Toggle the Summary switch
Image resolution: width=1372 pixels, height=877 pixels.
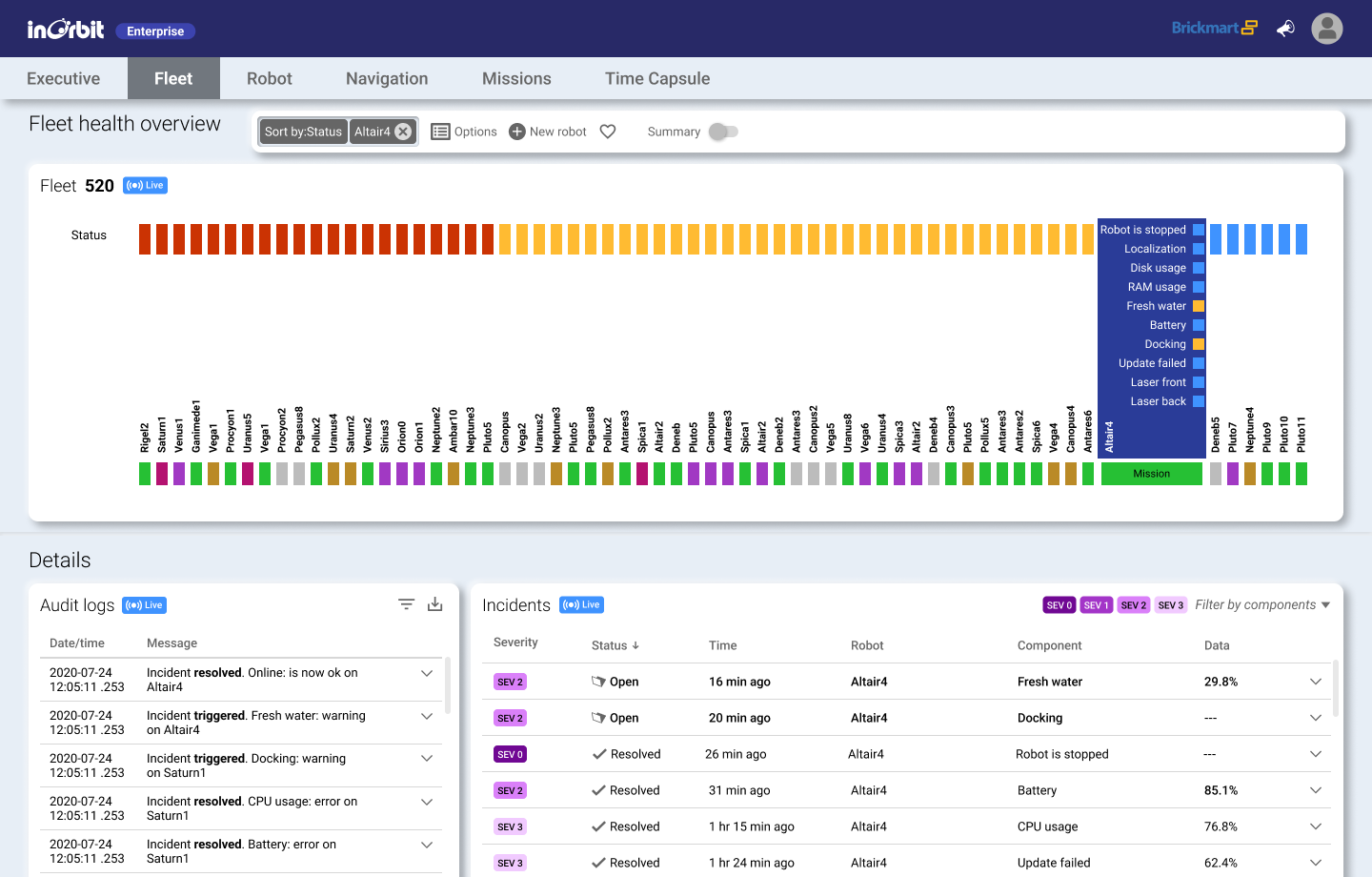pos(723,132)
